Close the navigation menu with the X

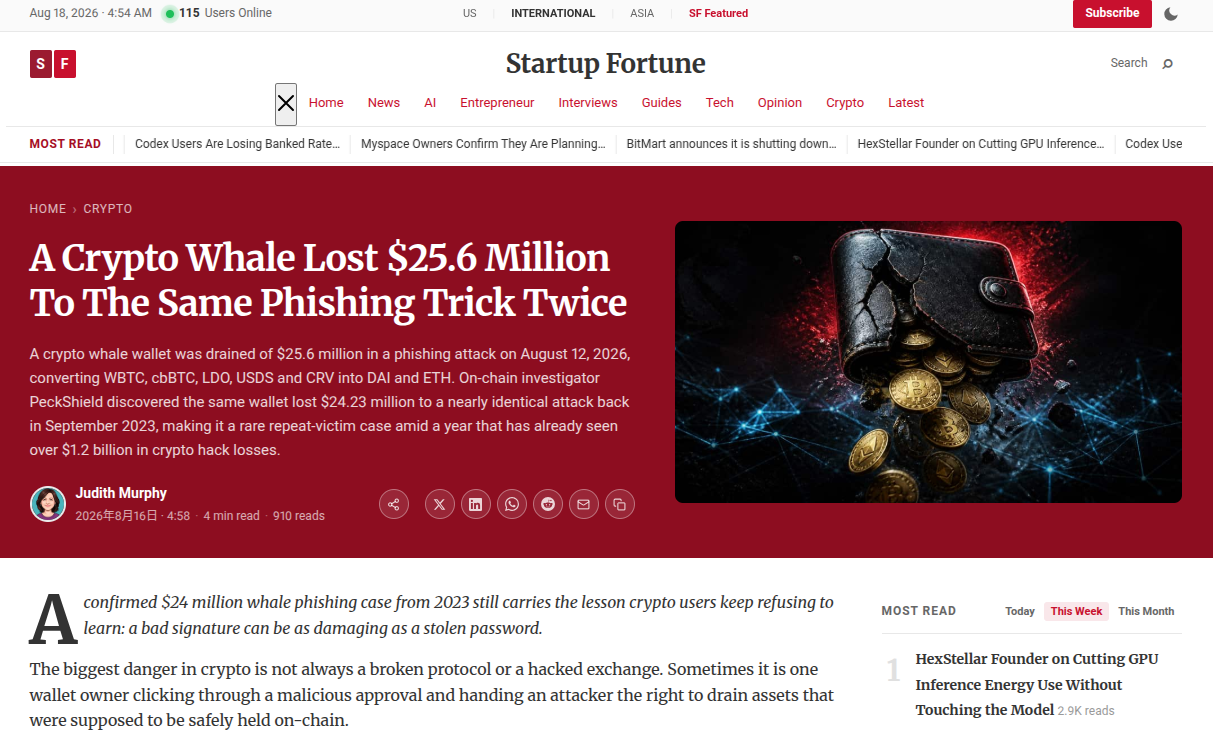pyautogui.click(x=286, y=103)
